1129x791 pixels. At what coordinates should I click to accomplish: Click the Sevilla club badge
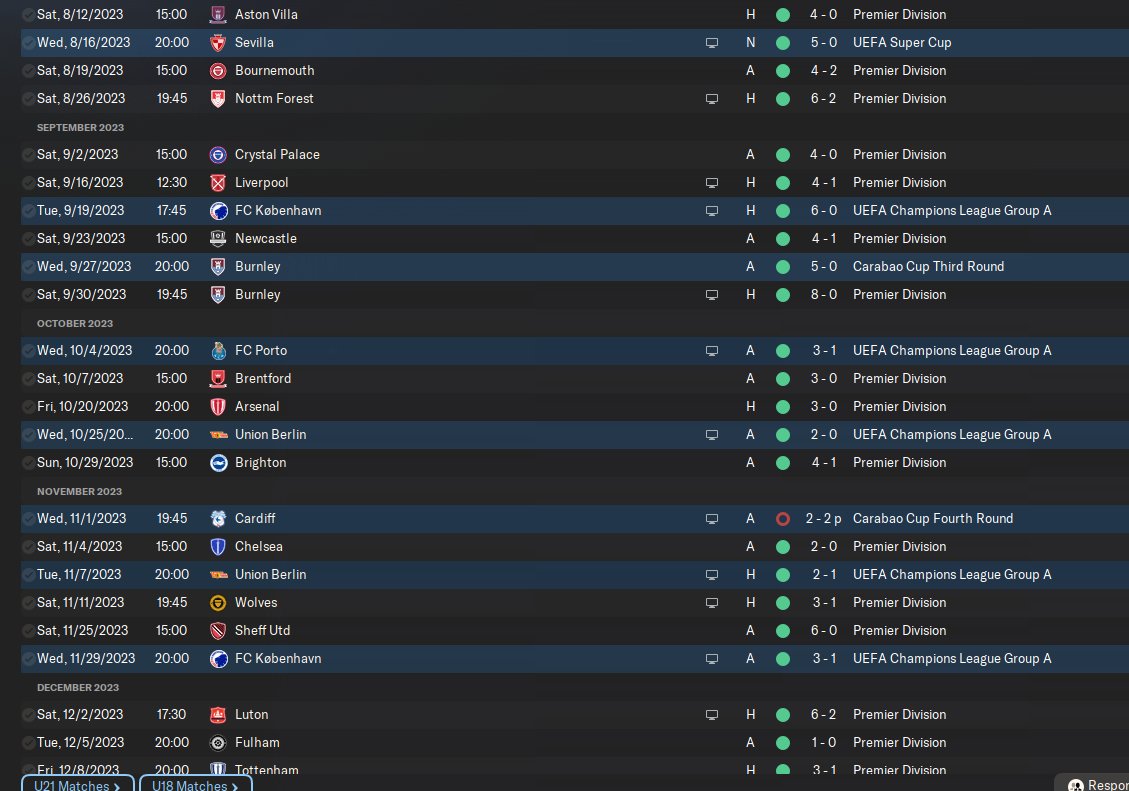click(218, 43)
